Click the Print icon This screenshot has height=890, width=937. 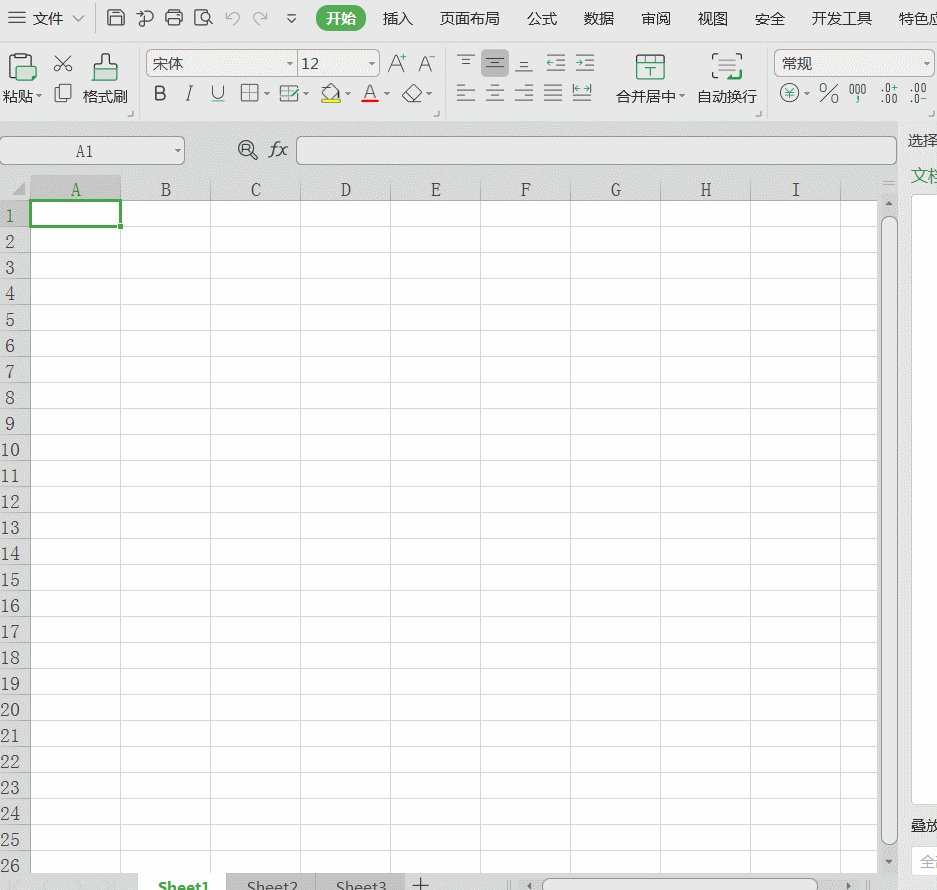pyautogui.click(x=174, y=18)
